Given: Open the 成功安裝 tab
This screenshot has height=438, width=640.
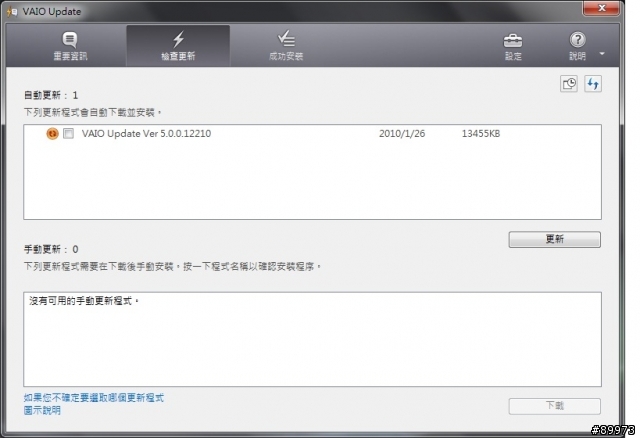Looking at the screenshot, I should coord(286,46).
